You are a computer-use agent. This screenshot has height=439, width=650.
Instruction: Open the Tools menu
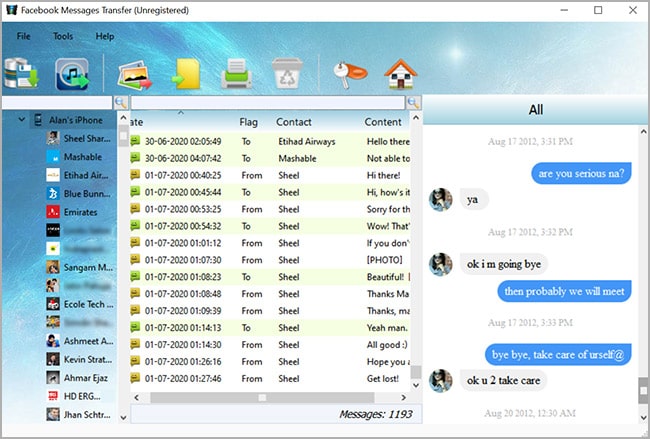pos(63,36)
